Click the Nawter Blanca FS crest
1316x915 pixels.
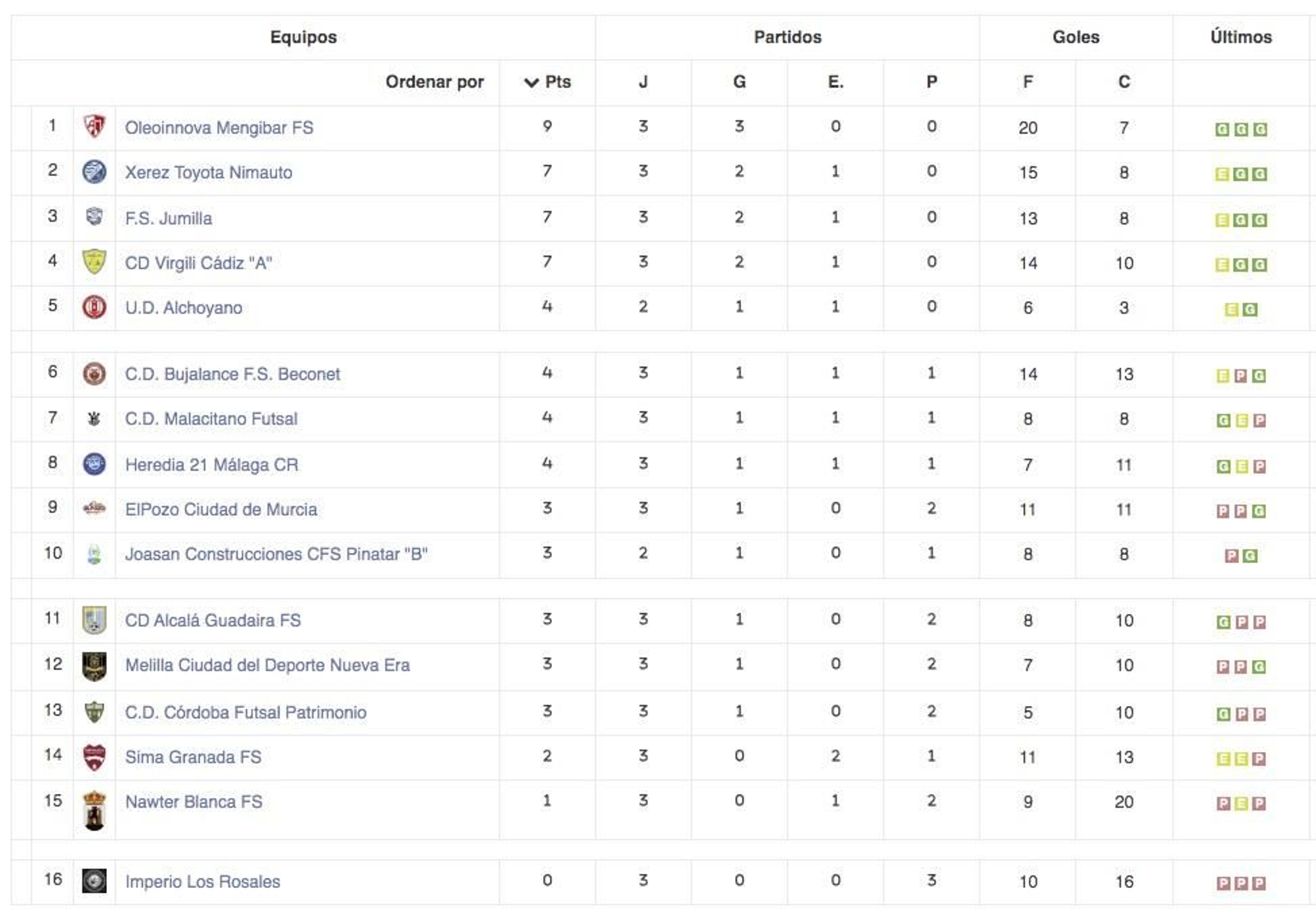click(95, 810)
